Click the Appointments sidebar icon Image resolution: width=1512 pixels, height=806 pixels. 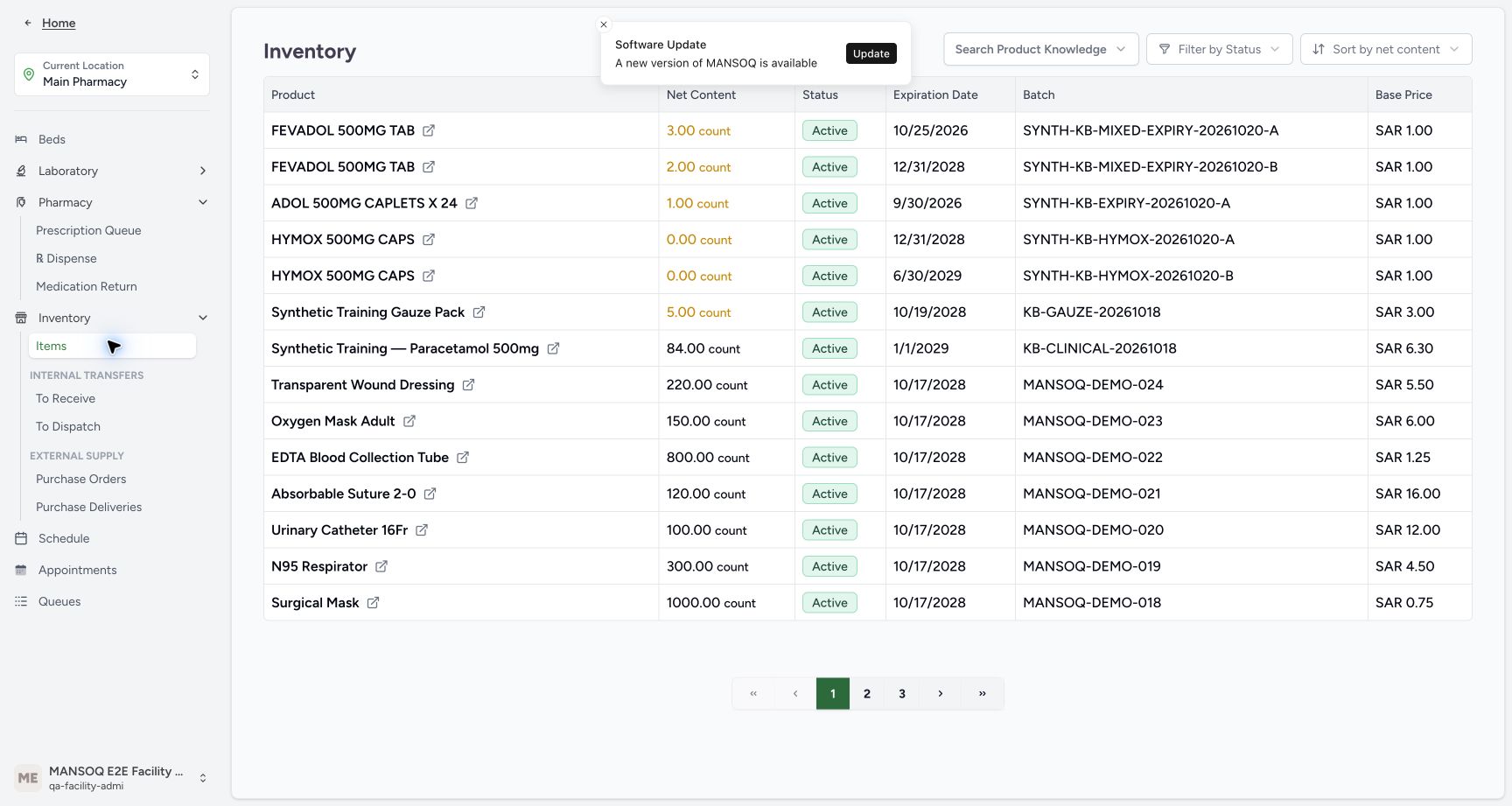point(21,570)
